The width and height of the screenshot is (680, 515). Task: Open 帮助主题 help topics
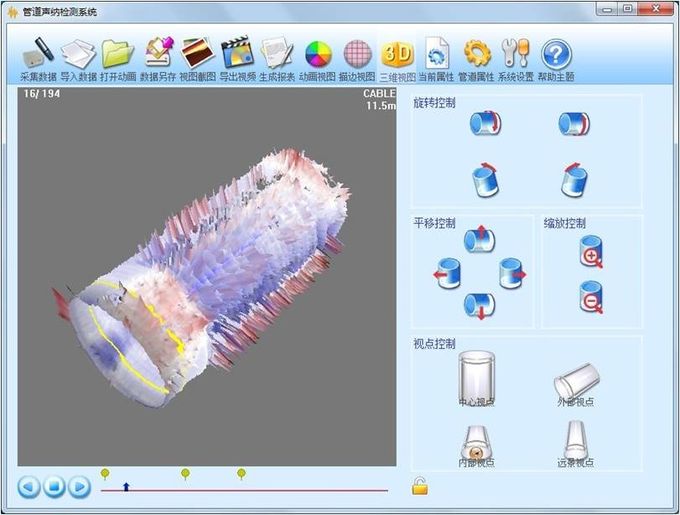[556, 54]
